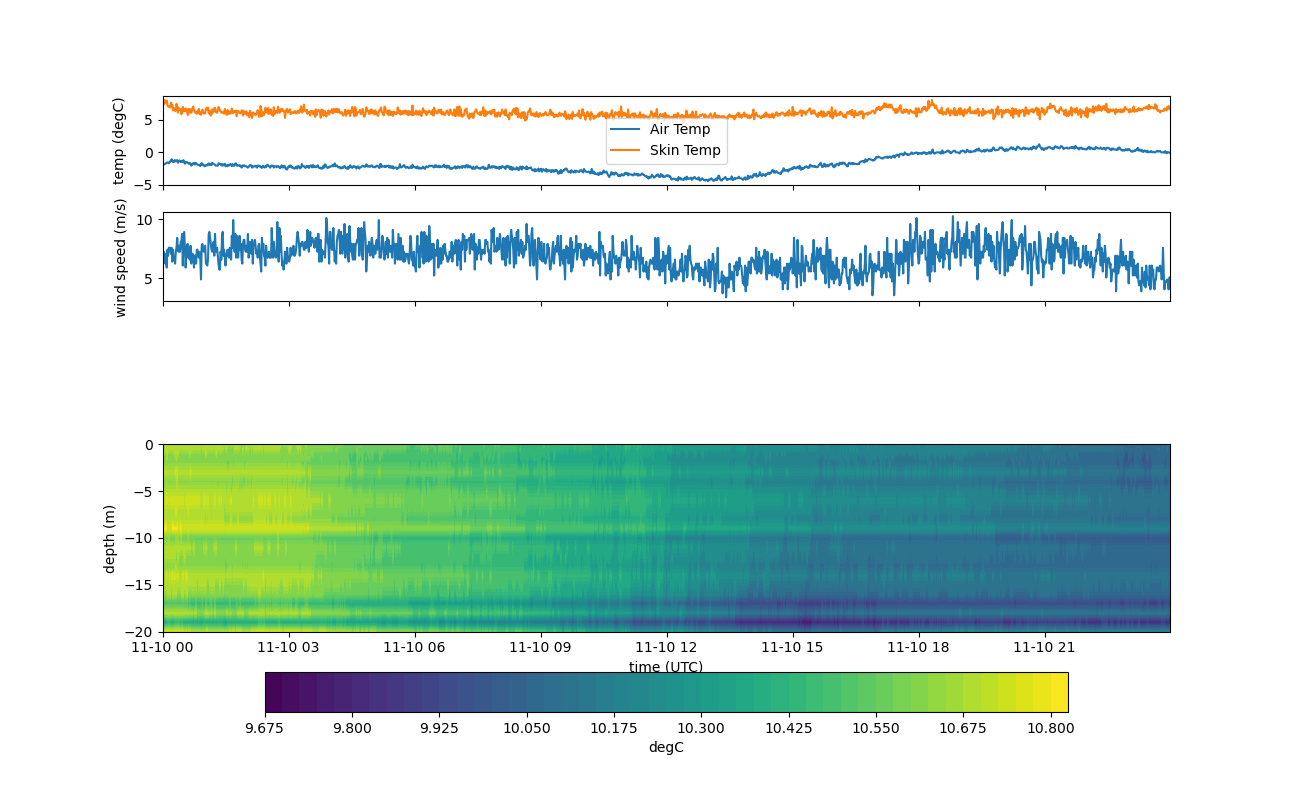
Task: Select the '11-10 12' time tick
Action: point(667,647)
